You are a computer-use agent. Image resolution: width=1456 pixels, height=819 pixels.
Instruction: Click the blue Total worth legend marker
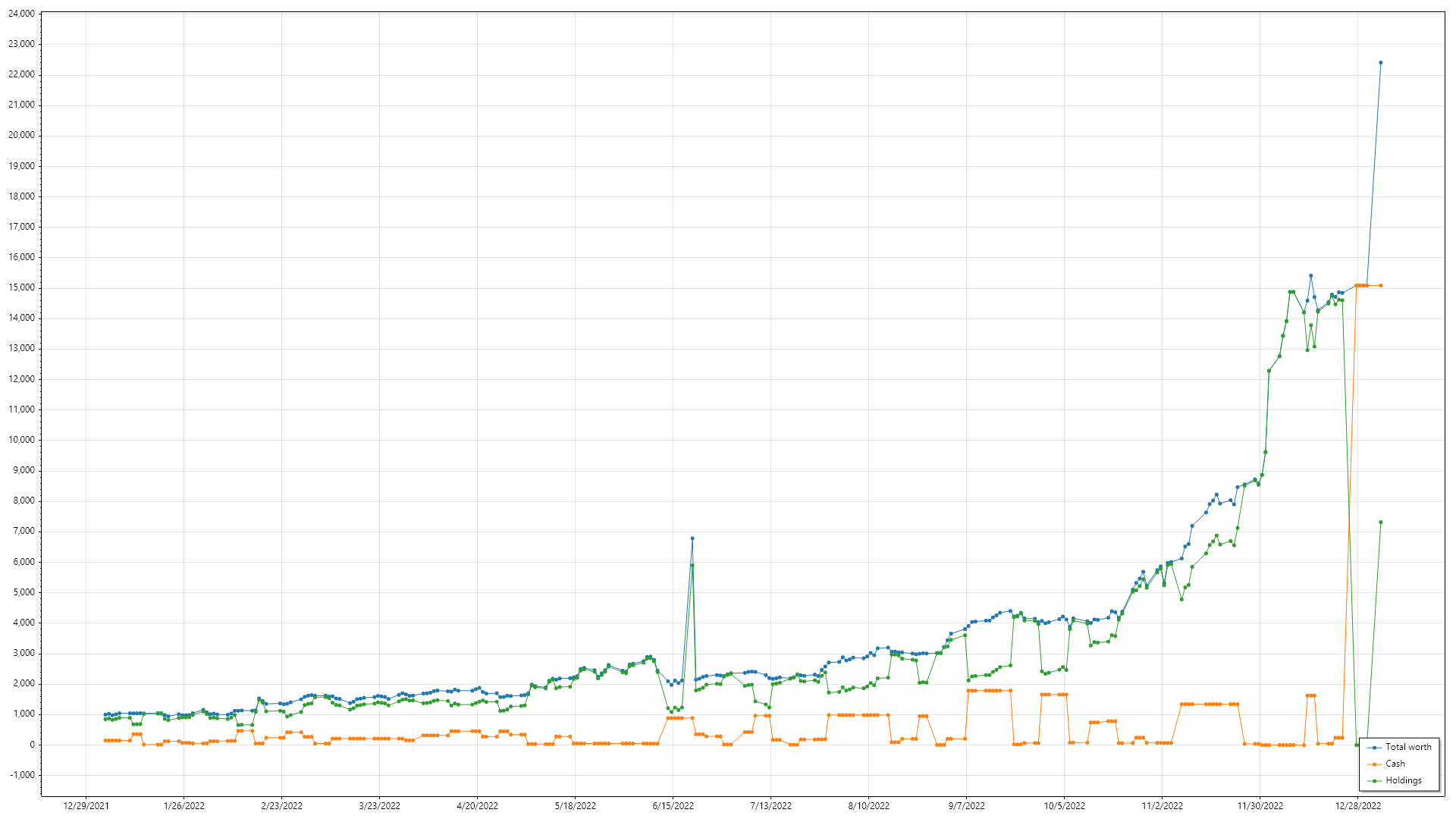(1374, 748)
